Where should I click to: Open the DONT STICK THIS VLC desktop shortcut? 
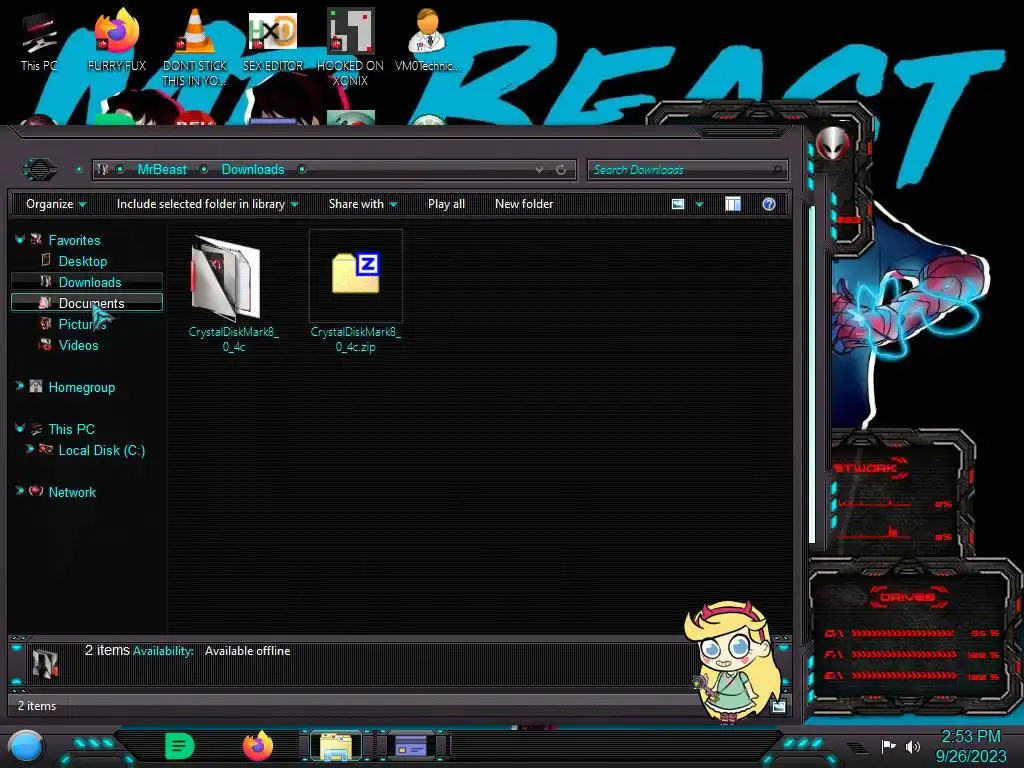click(195, 47)
